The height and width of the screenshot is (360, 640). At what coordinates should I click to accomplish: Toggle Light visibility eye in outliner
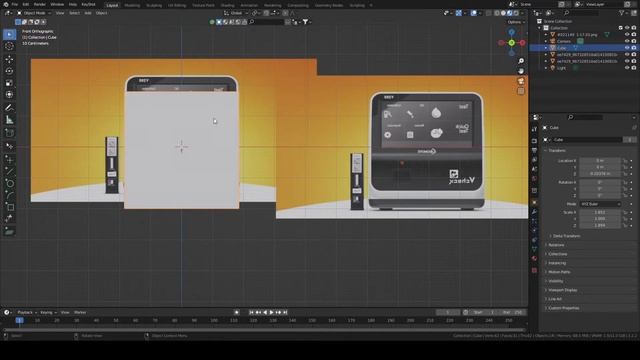(x=627, y=68)
